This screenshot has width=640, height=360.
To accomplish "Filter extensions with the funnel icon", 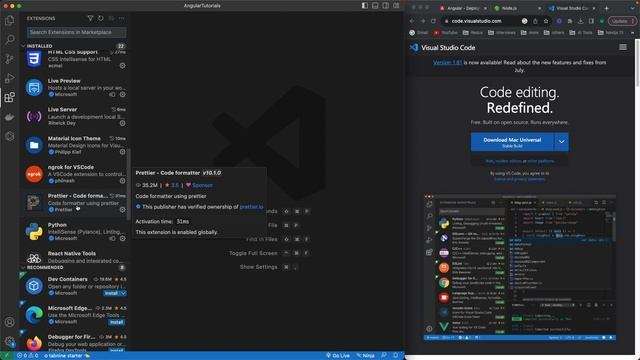I will point(90,18).
